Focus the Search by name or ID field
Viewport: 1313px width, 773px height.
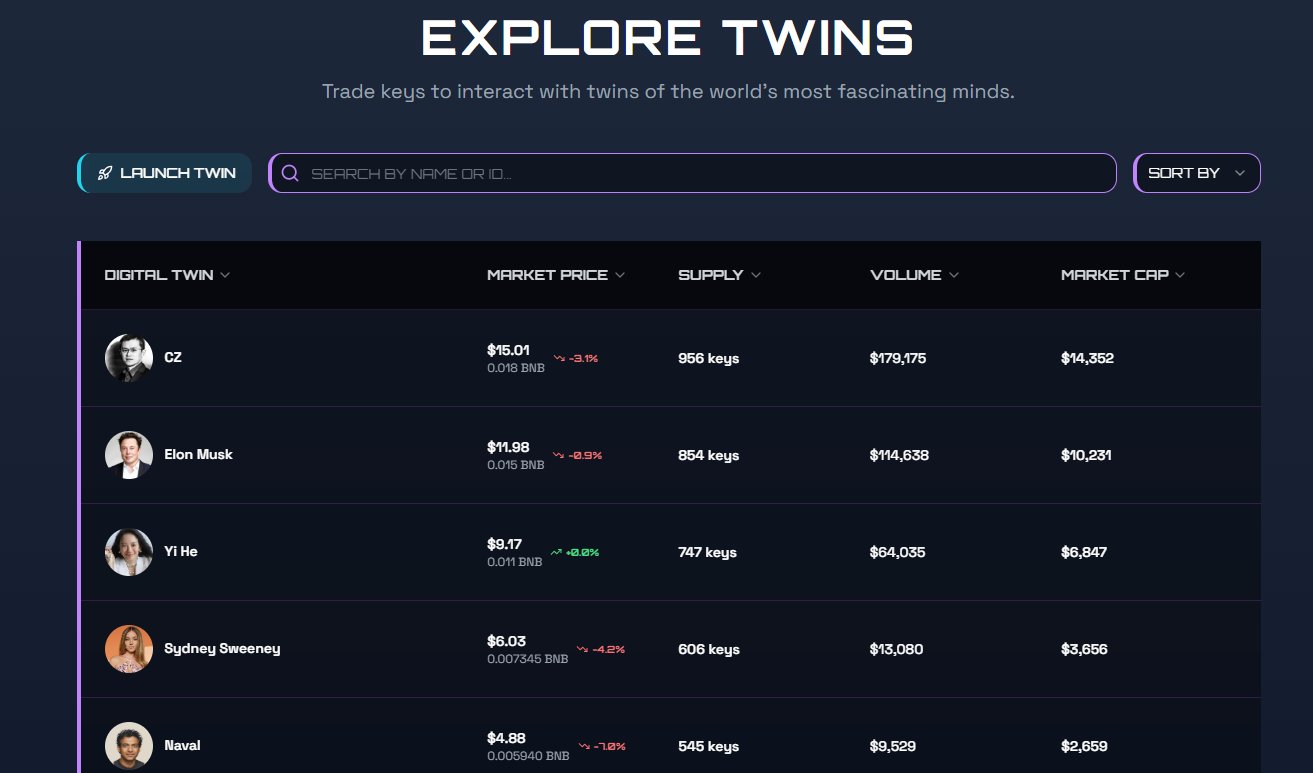[x=700, y=173]
